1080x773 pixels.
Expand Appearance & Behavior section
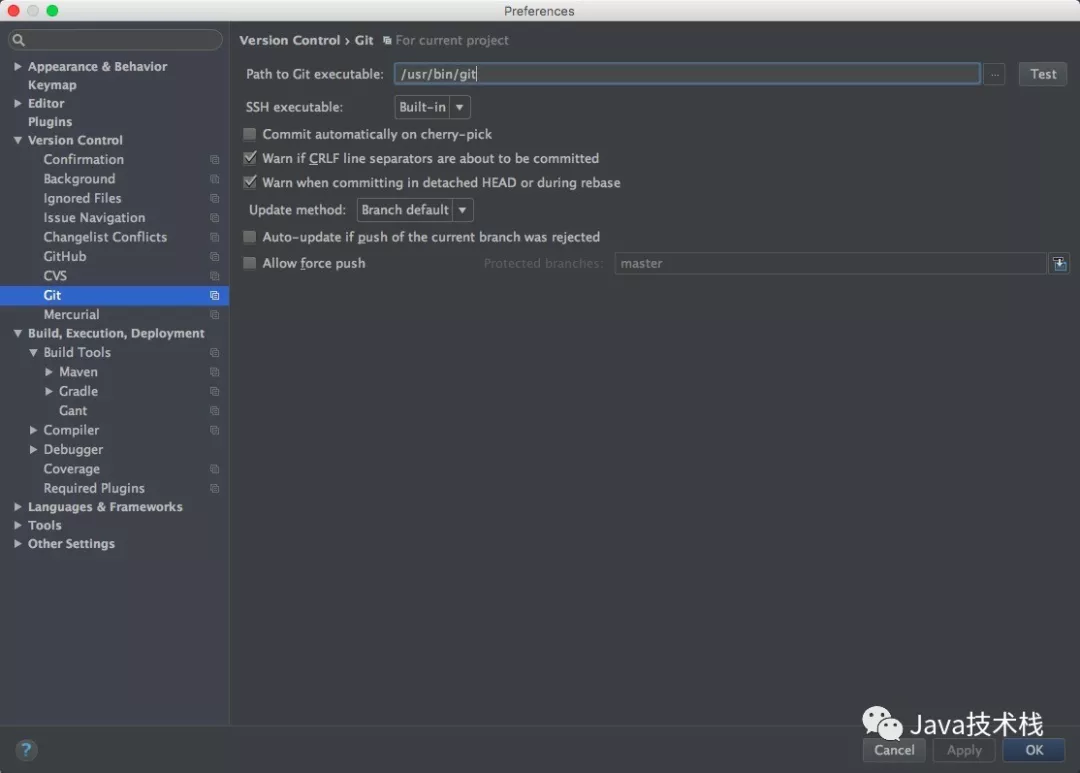[18, 66]
